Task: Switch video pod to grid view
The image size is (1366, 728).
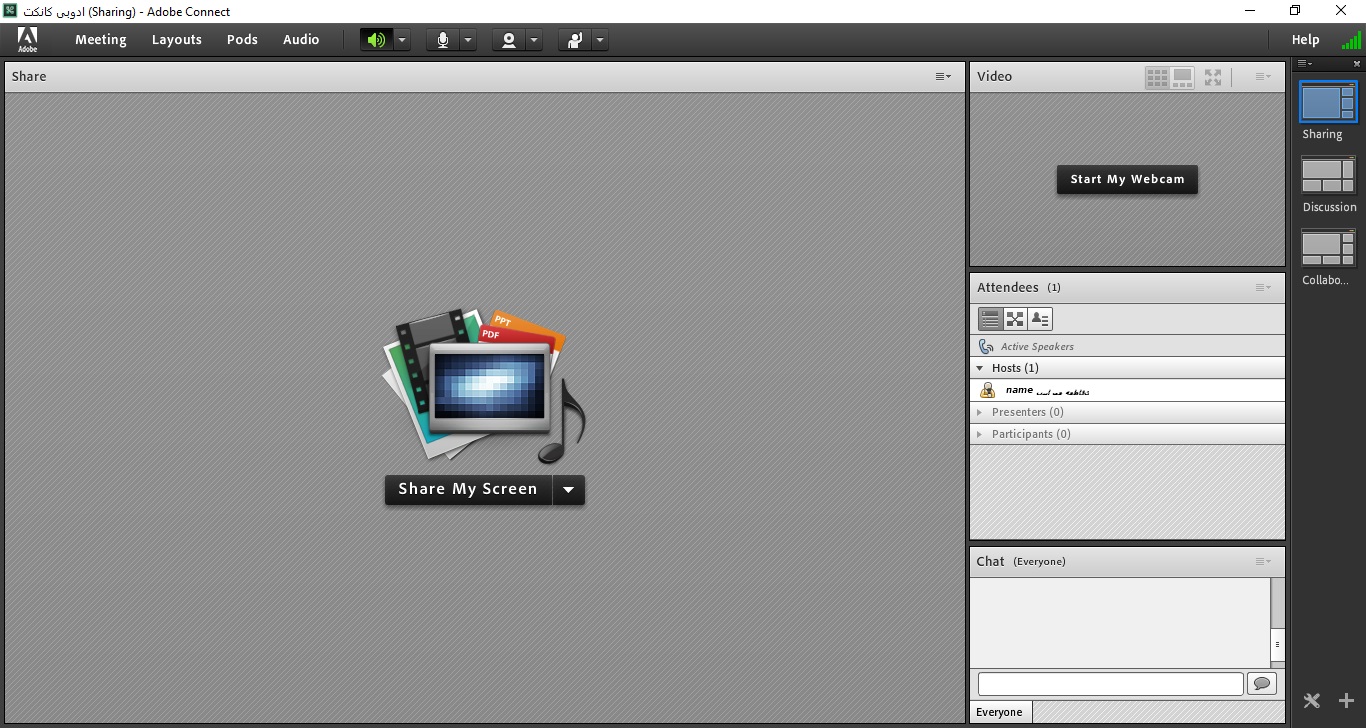Action: [1157, 77]
